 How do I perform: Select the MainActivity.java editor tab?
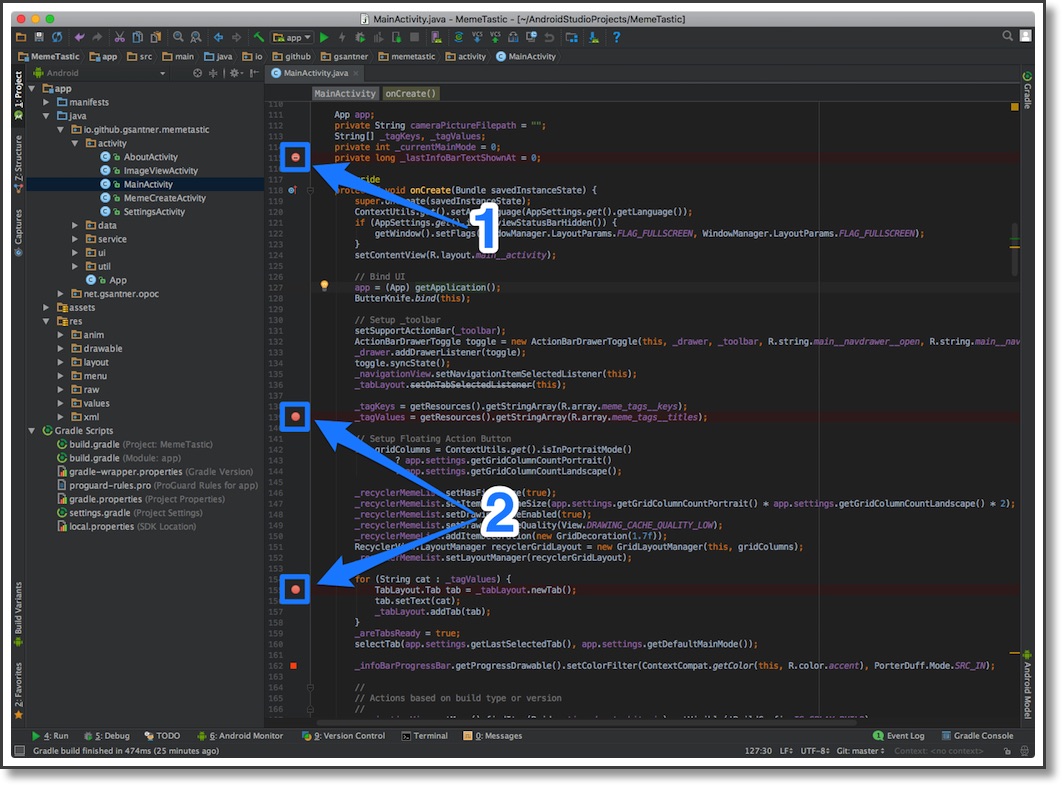click(316, 73)
